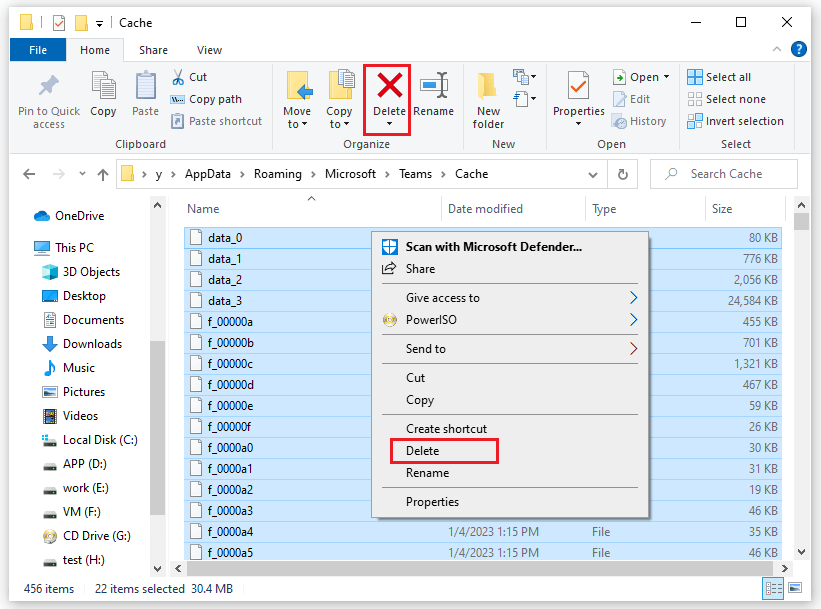The width and height of the screenshot is (821, 609).
Task: Click AppData in the breadcrumb path
Action: pos(207,174)
